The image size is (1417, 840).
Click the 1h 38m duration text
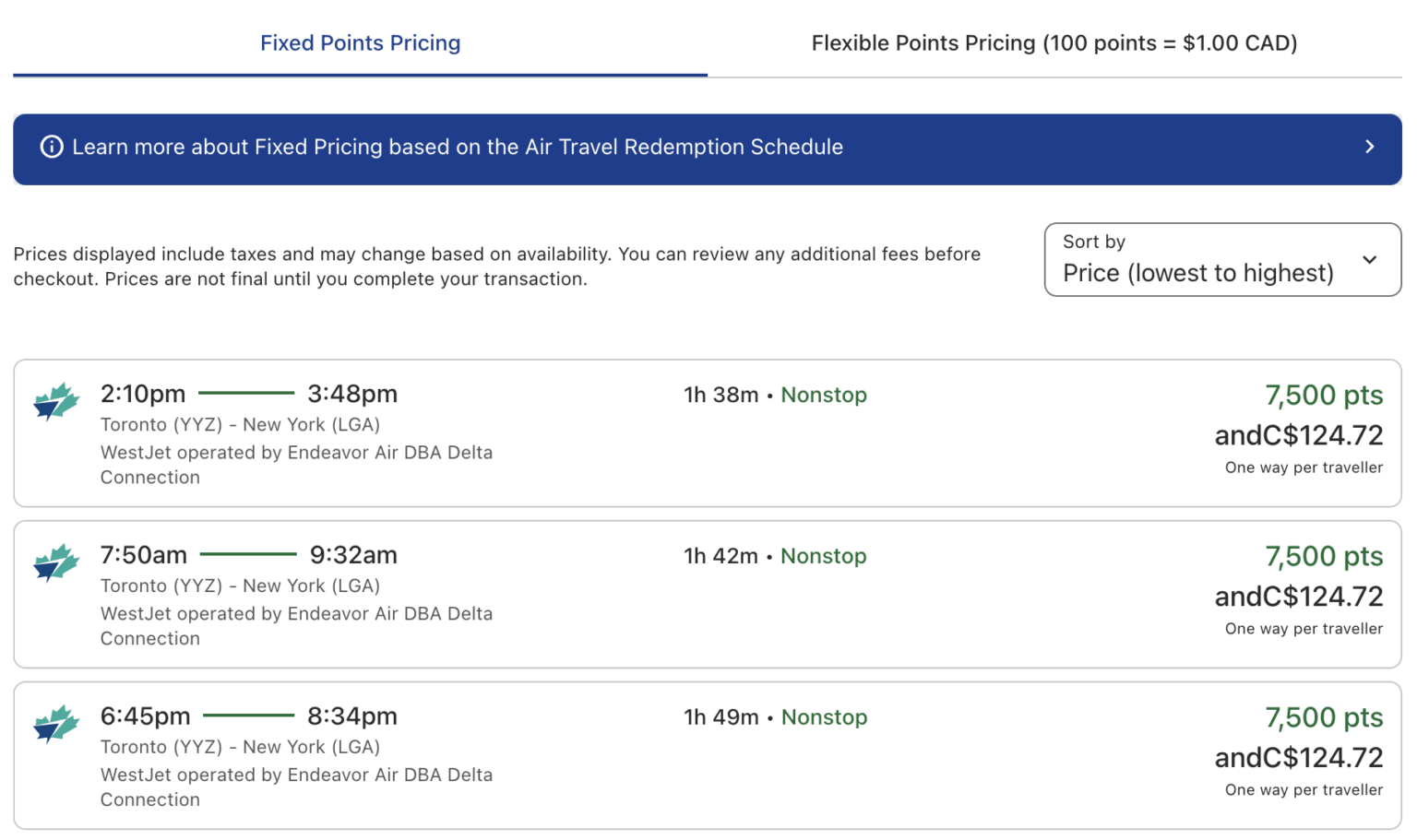click(722, 395)
